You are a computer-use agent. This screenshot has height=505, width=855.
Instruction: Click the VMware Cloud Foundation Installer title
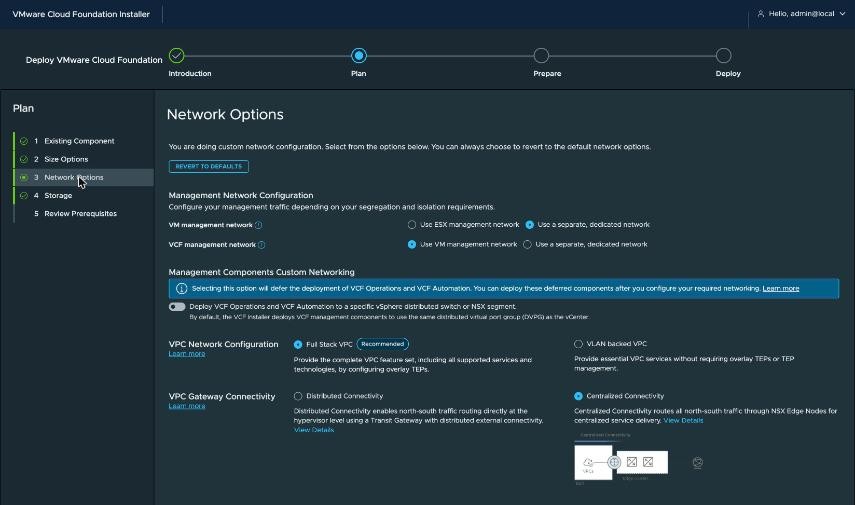(81, 14)
